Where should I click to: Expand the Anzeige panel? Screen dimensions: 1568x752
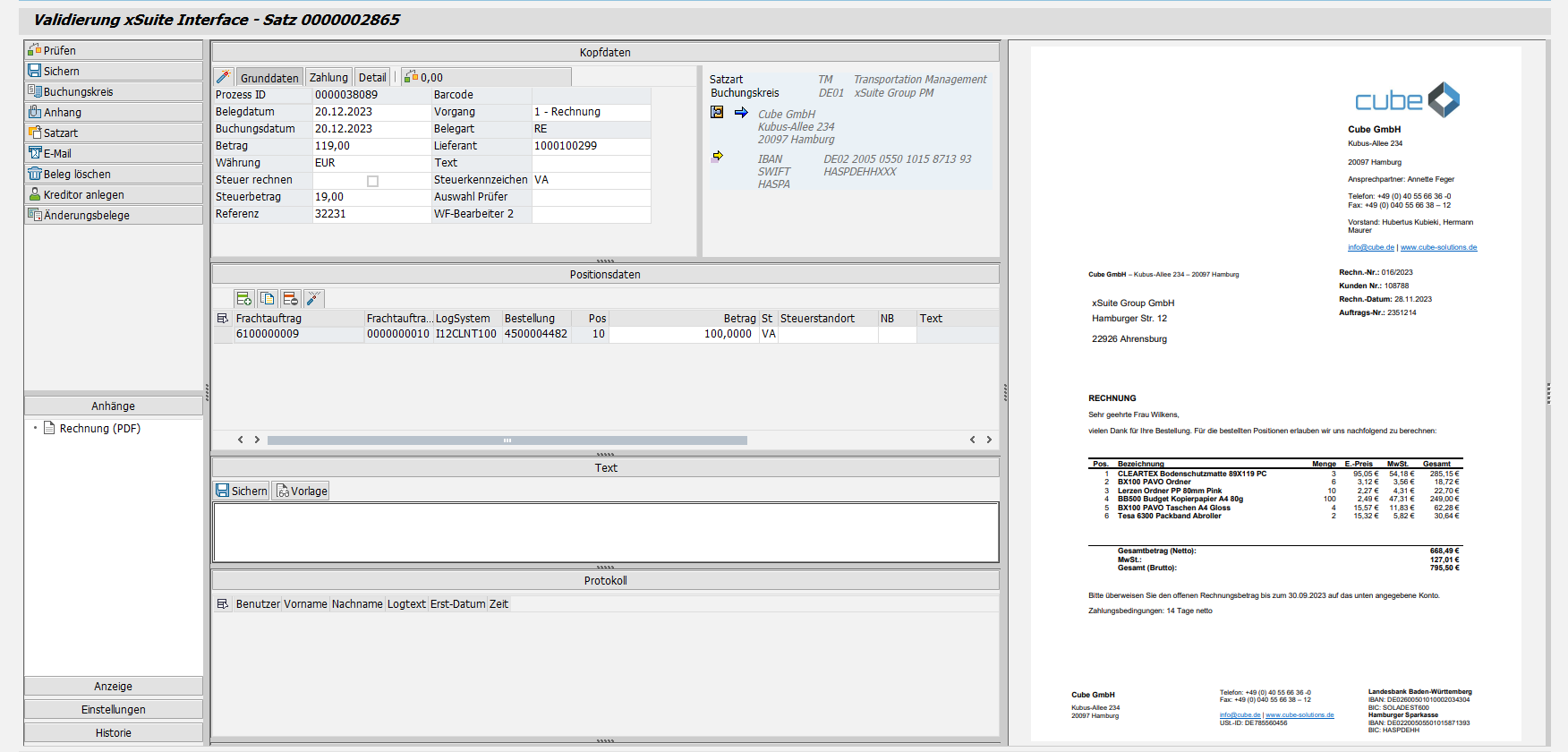(x=114, y=687)
